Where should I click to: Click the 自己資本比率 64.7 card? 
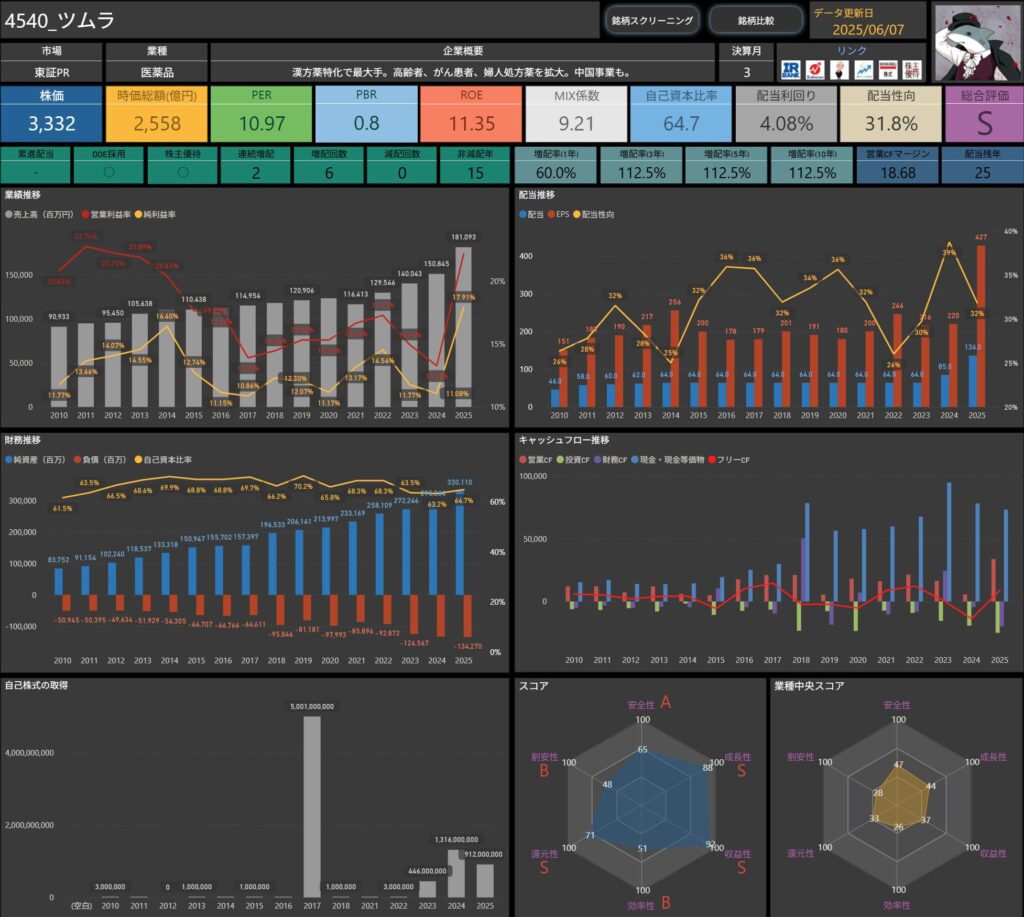[681, 114]
